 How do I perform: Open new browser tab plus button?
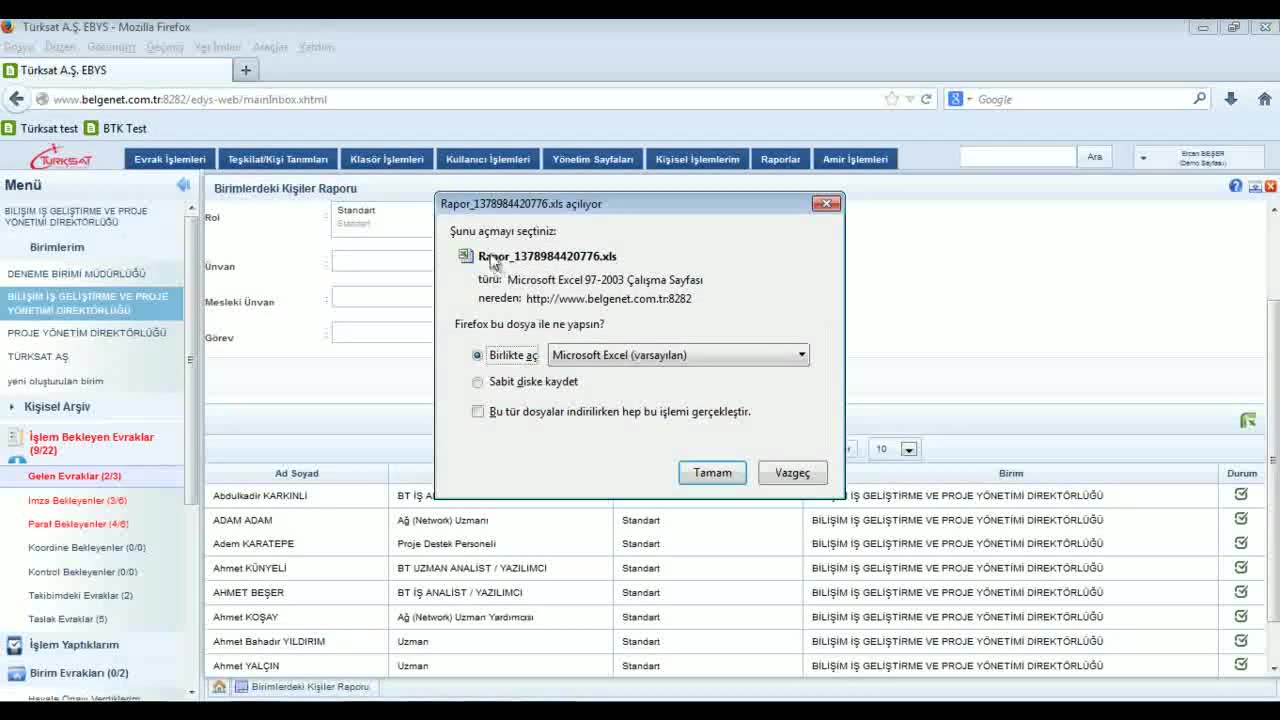(246, 70)
